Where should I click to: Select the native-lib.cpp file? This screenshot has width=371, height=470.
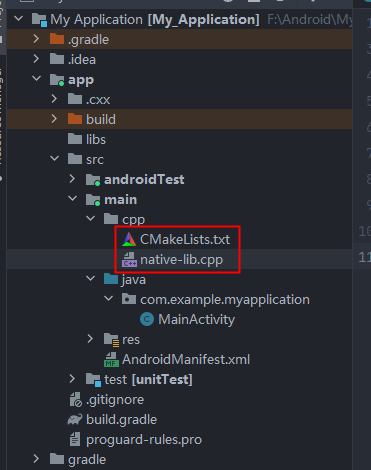182,260
